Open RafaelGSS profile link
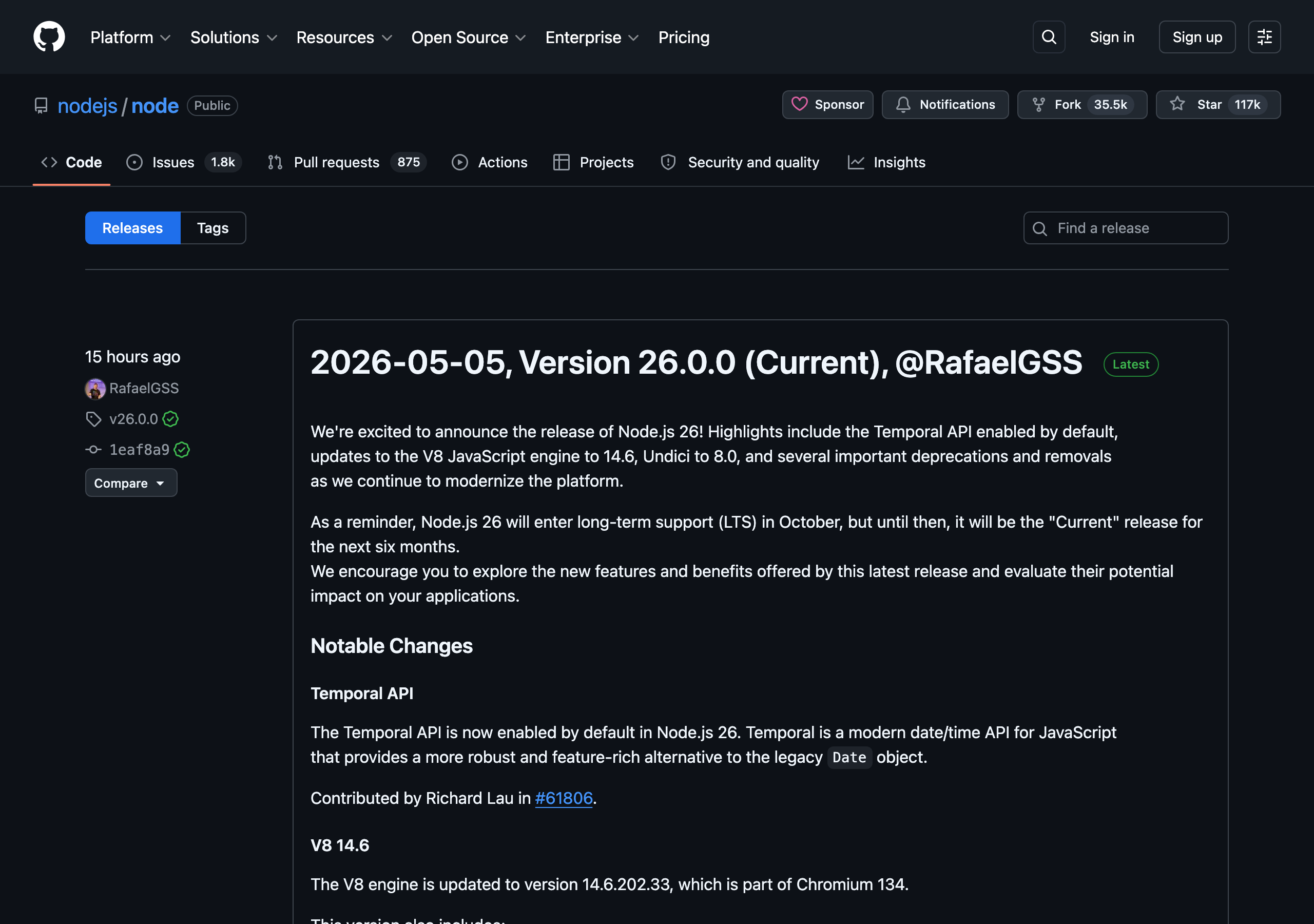This screenshot has width=1314, height=924. [144, 389]
